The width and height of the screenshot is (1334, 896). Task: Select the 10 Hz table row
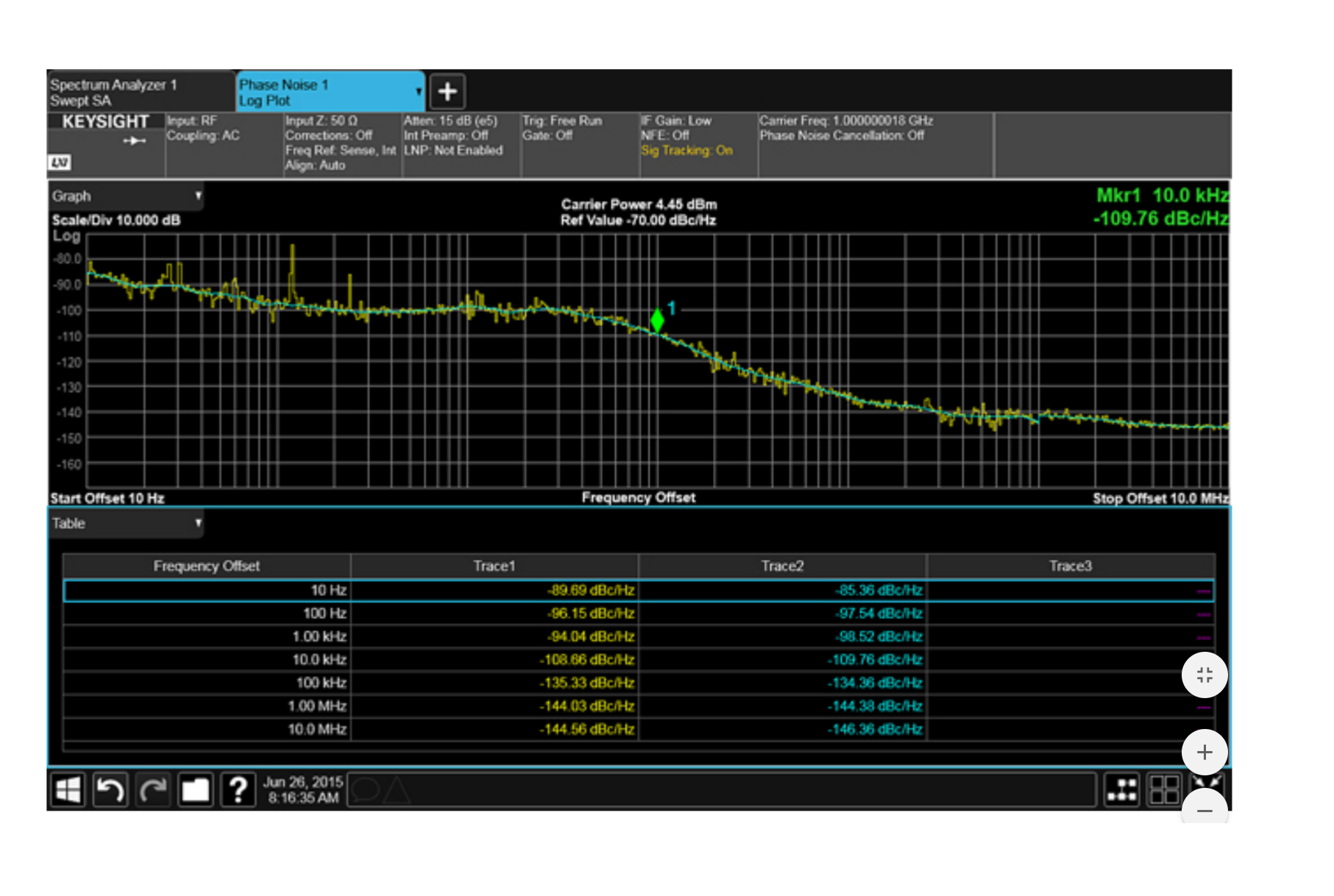(639, 591)
